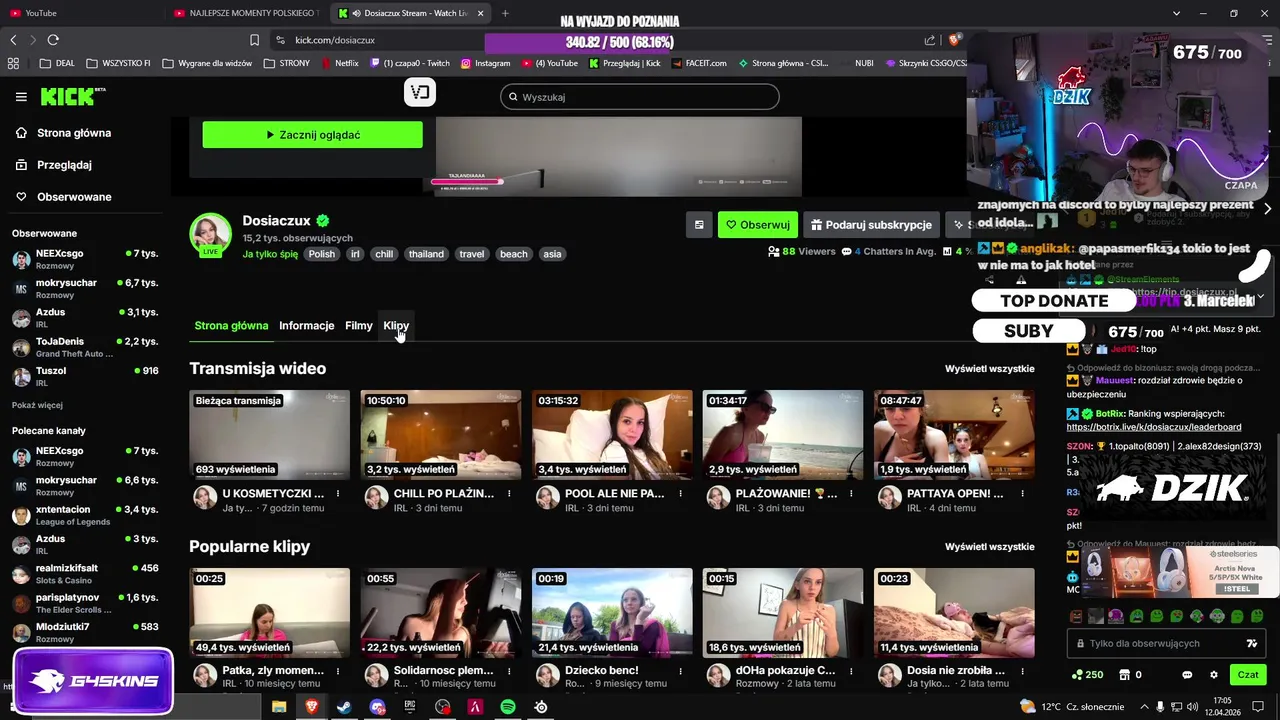Image resolution: width=1280 pixels, height=720 pixels.
Task: Open Spotify from the taskbar
Action: click(508, 707)
